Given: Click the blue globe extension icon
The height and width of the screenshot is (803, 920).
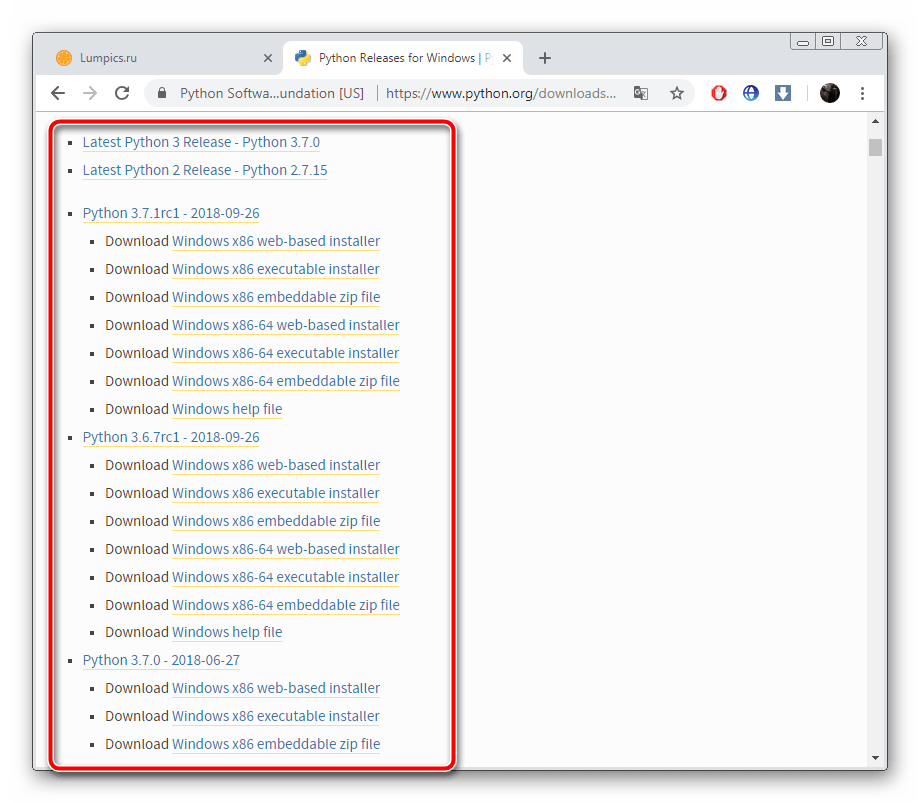Looking at the screenshot, I should coord(750,93).
